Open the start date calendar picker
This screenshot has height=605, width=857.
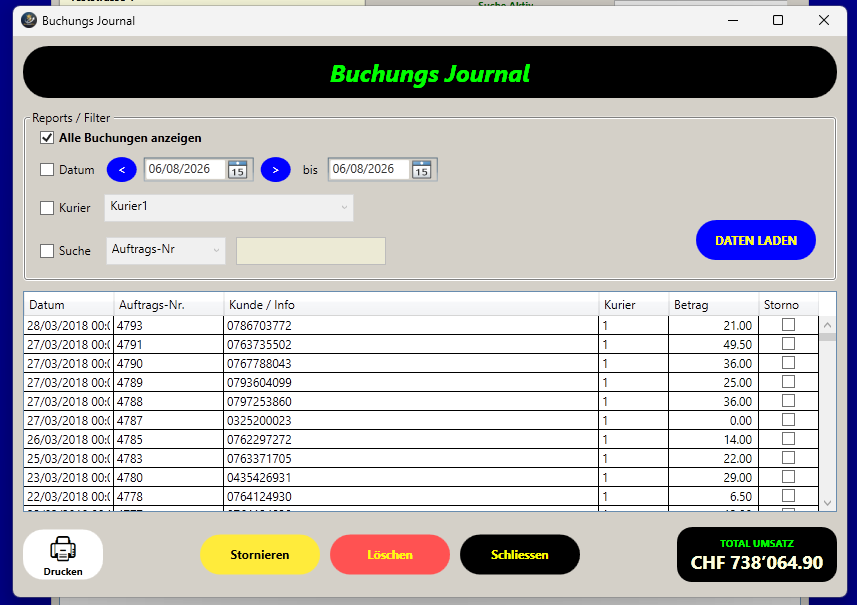(x=237, y=169)
